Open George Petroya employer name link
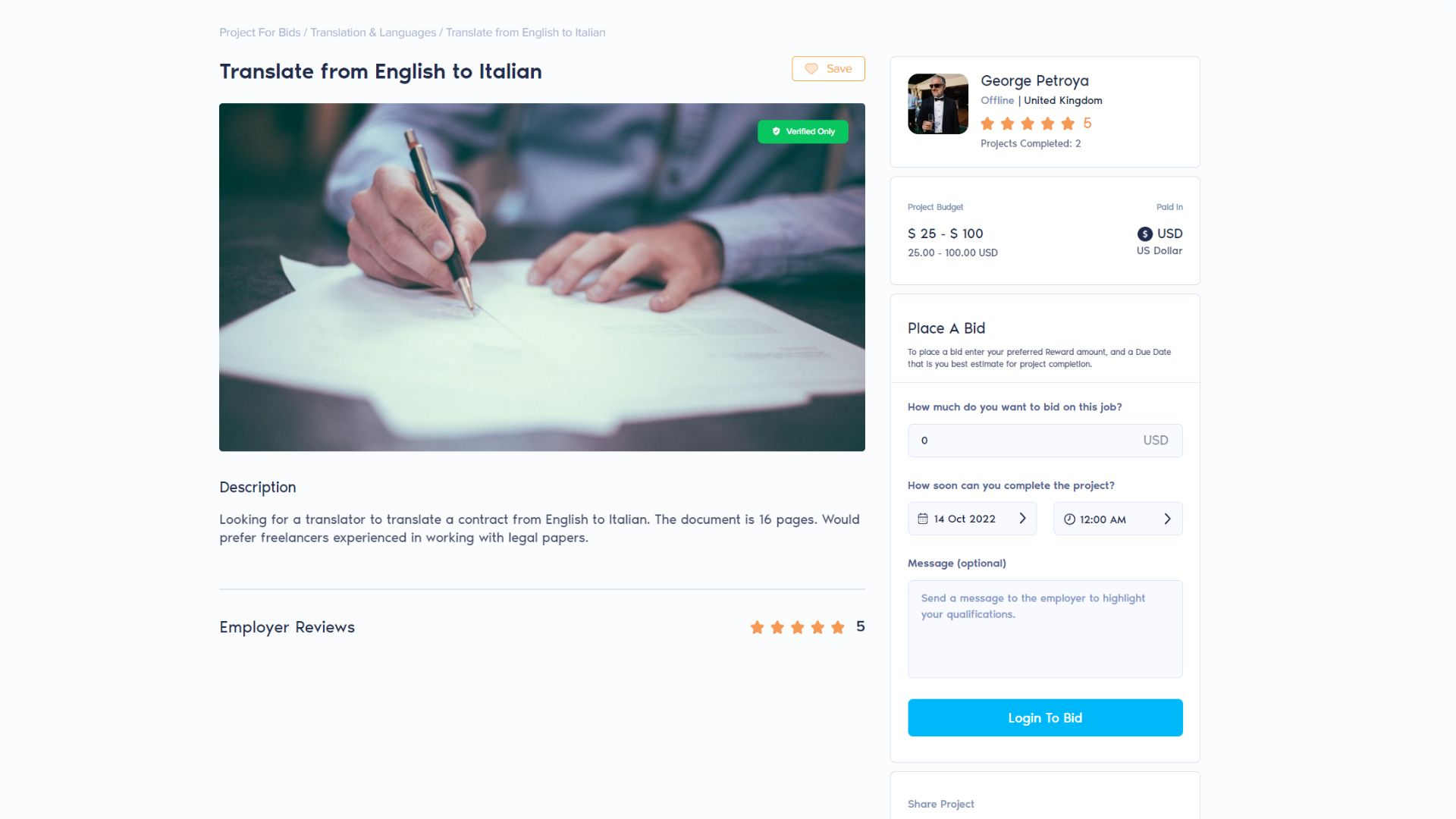1456x819 pixels. coord(1034,81)
